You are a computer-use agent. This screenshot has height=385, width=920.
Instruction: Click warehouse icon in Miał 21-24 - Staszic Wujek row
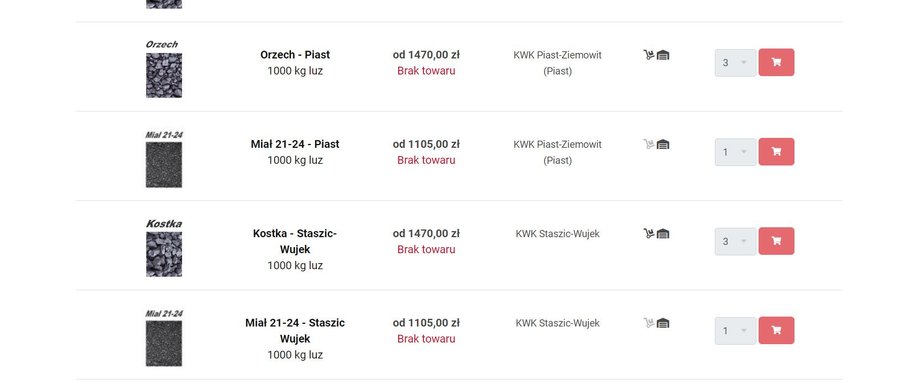coord(663,323)
